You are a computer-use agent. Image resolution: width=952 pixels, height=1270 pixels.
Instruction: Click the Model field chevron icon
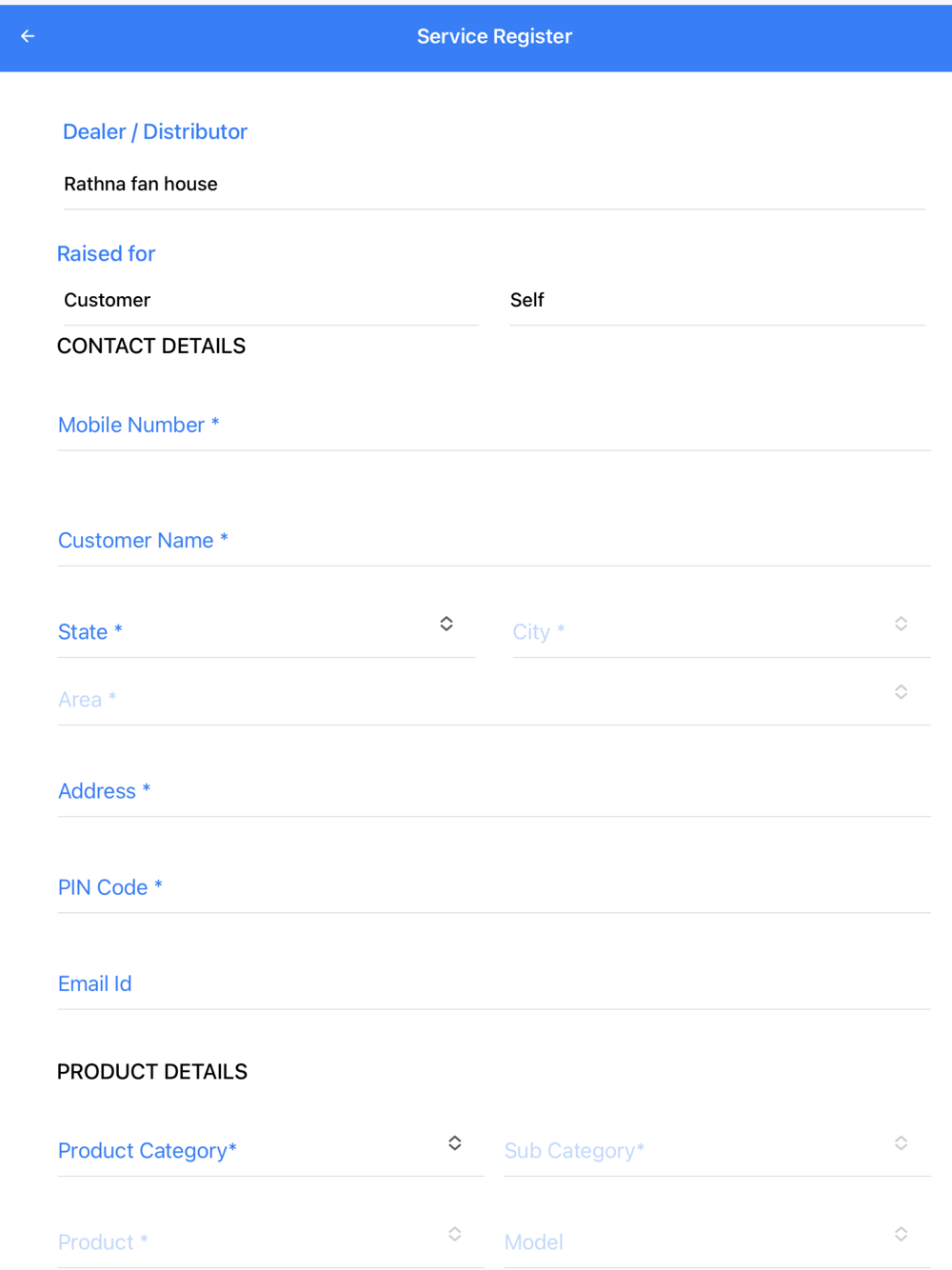[901, 1235]
